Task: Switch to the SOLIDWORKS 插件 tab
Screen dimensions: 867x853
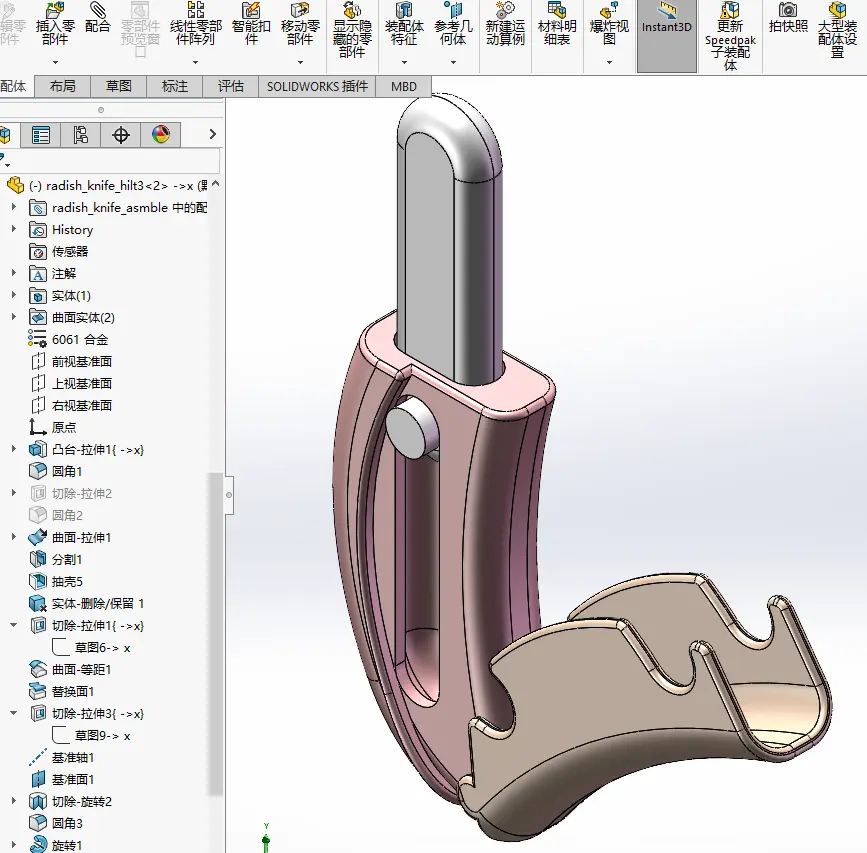Action: (317, 87)
